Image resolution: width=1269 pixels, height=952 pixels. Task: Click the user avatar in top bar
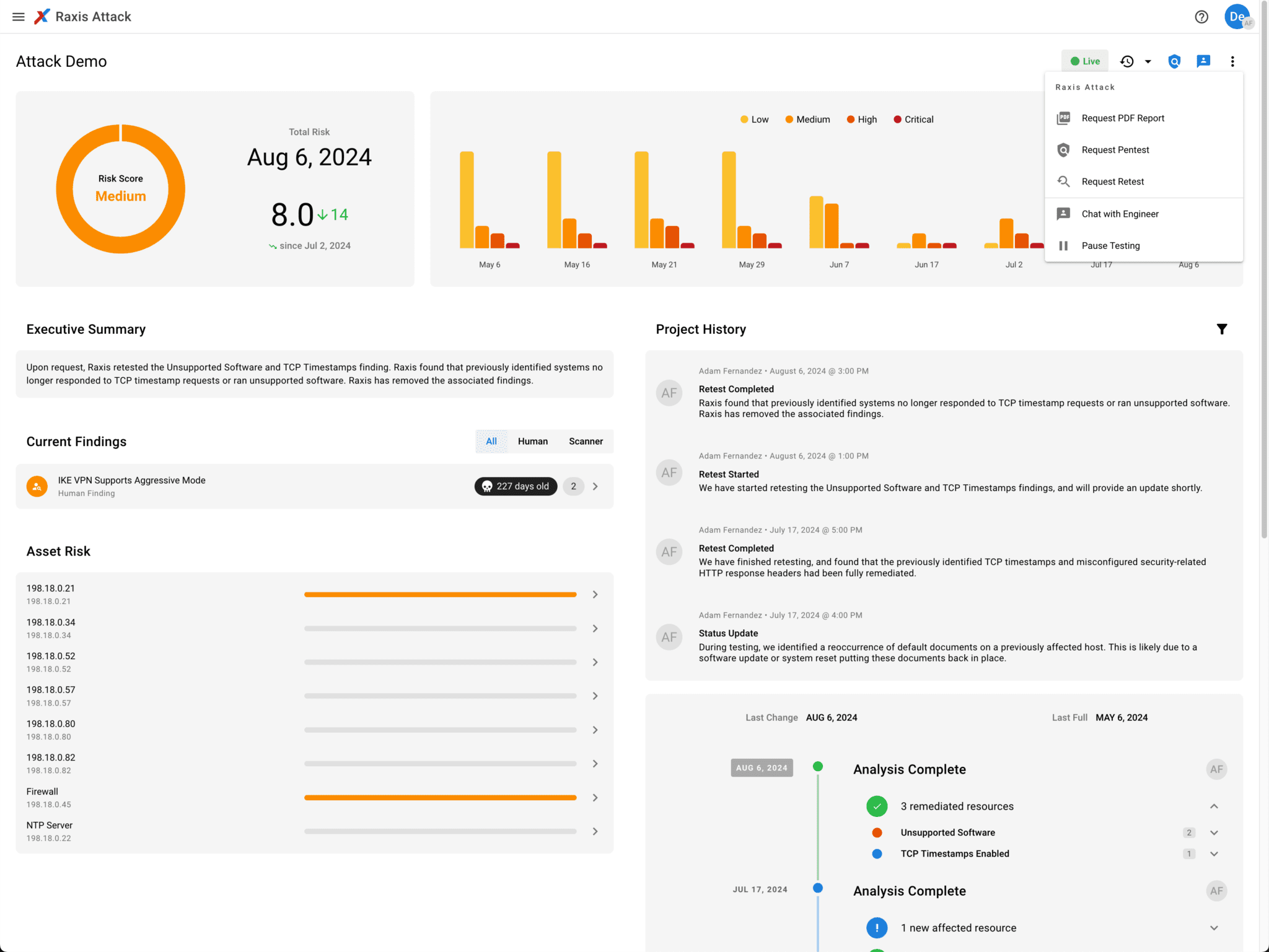[1237, 17]
